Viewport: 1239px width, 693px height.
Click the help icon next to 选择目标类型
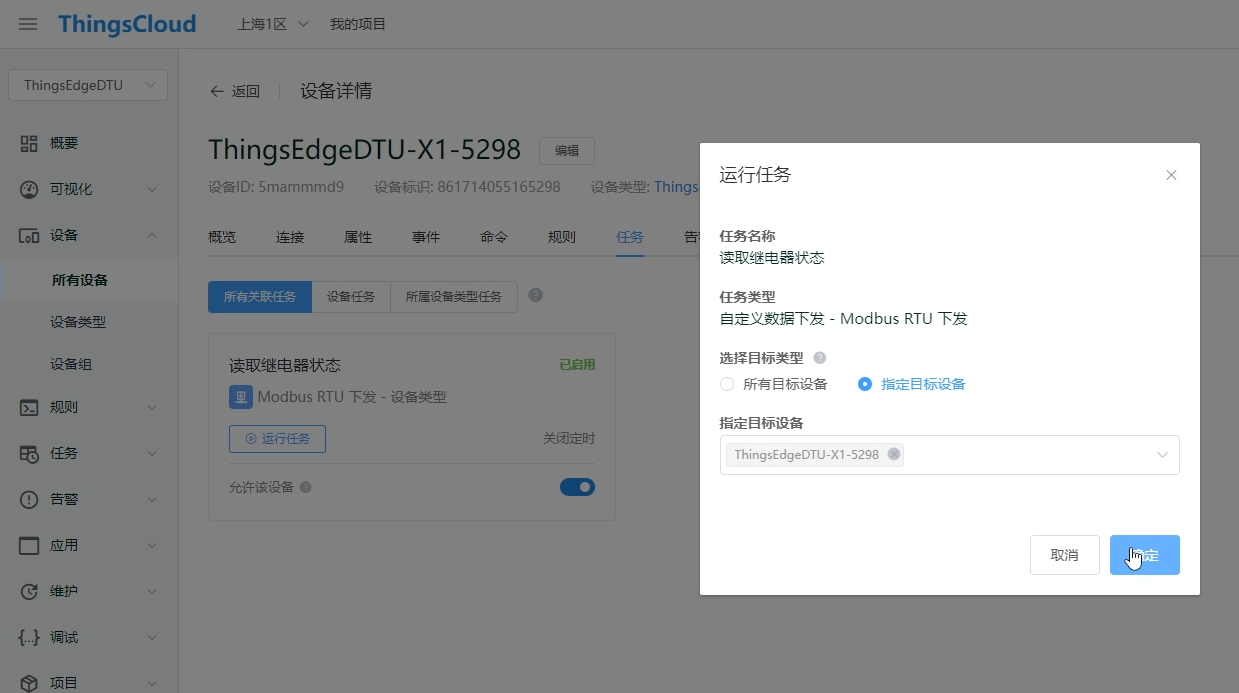pos(820,358)
